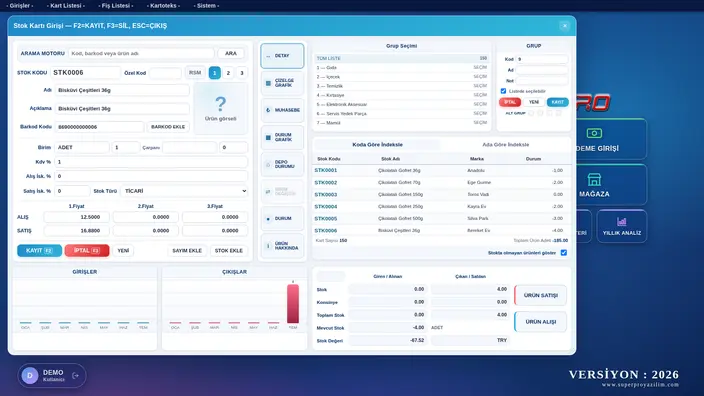Select group 1 — Gıda row
This screenshot has height=396, width=704.
(x=401, y=67)
